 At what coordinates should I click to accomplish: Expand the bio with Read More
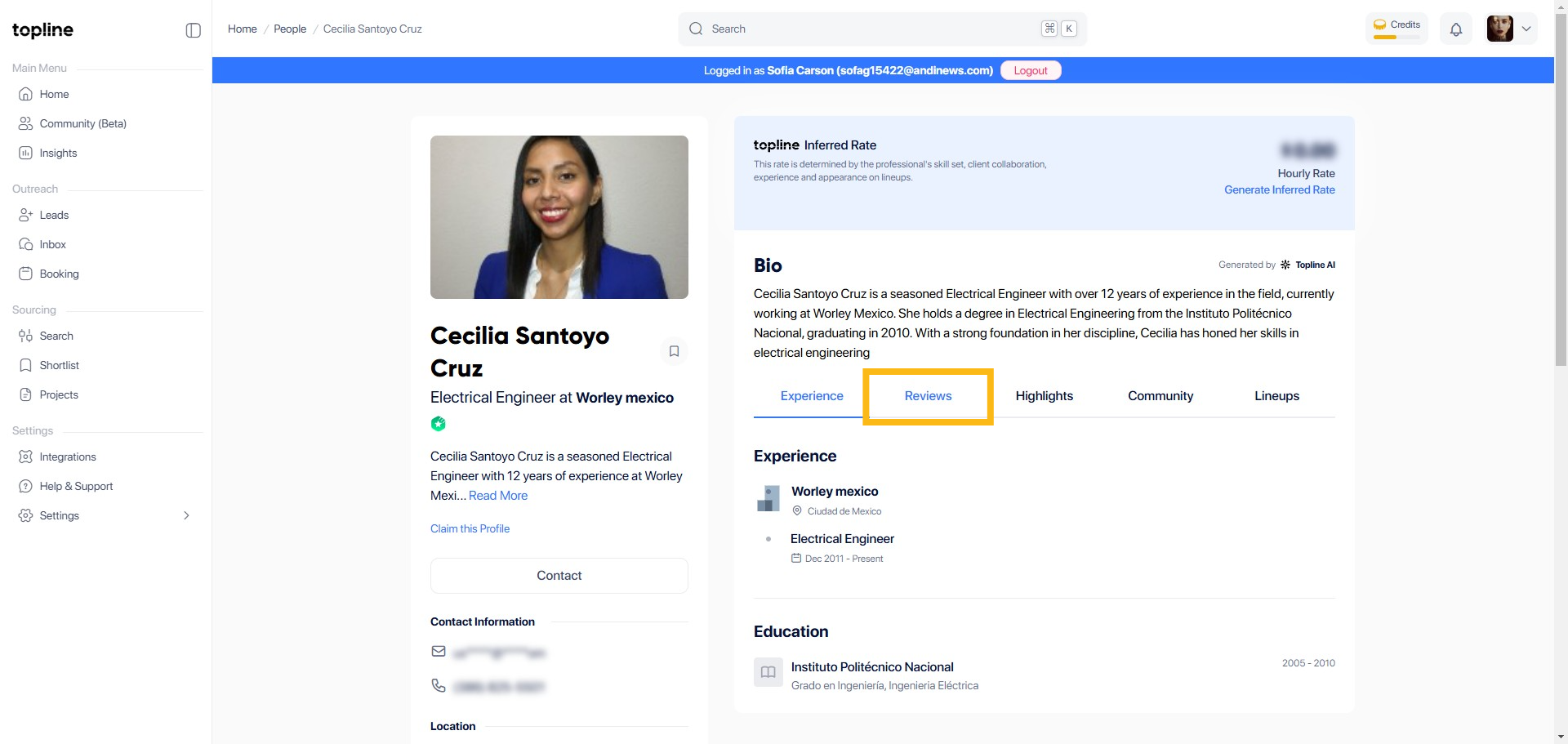(x=498, y=496)
